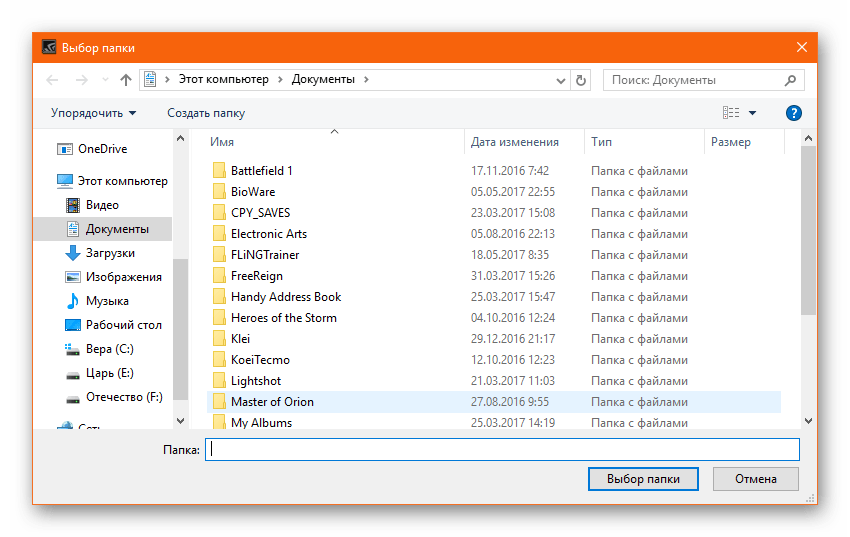Select OneDrive in navigation pane
Viewport: 850px width, 537px height.
[x=102, y=148]
